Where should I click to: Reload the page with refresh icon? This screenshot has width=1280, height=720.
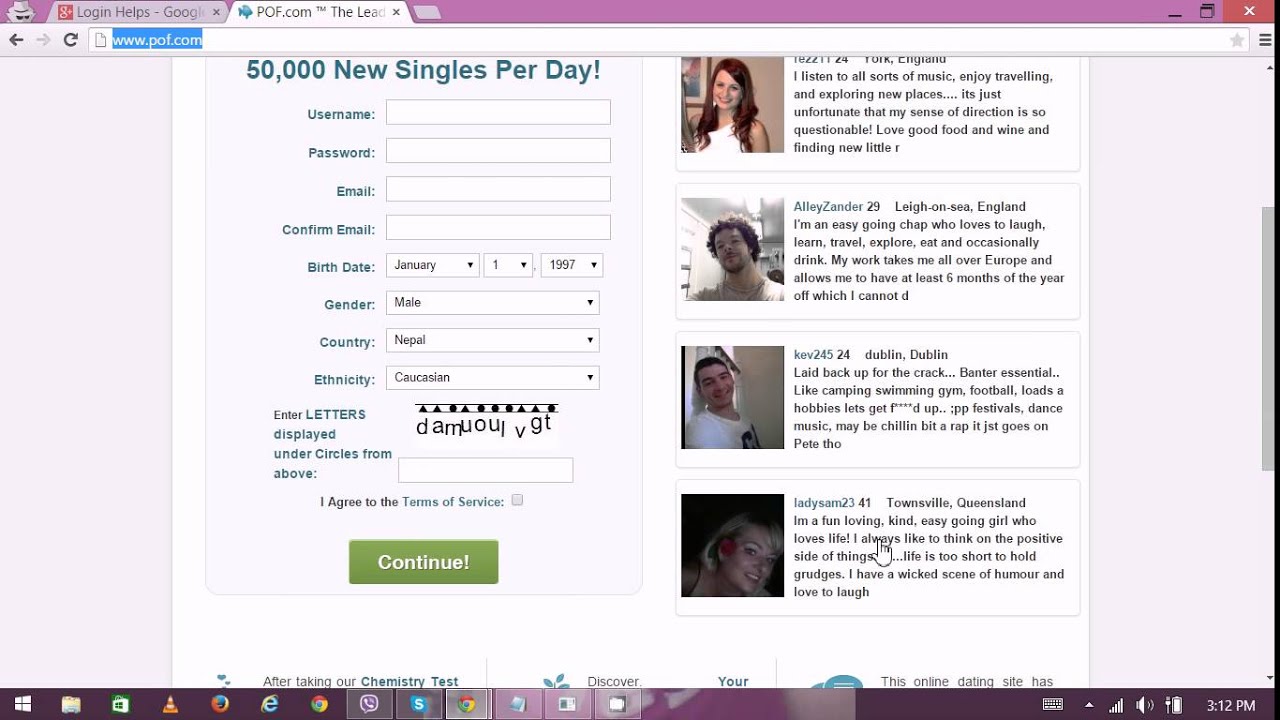pos(70,40)
